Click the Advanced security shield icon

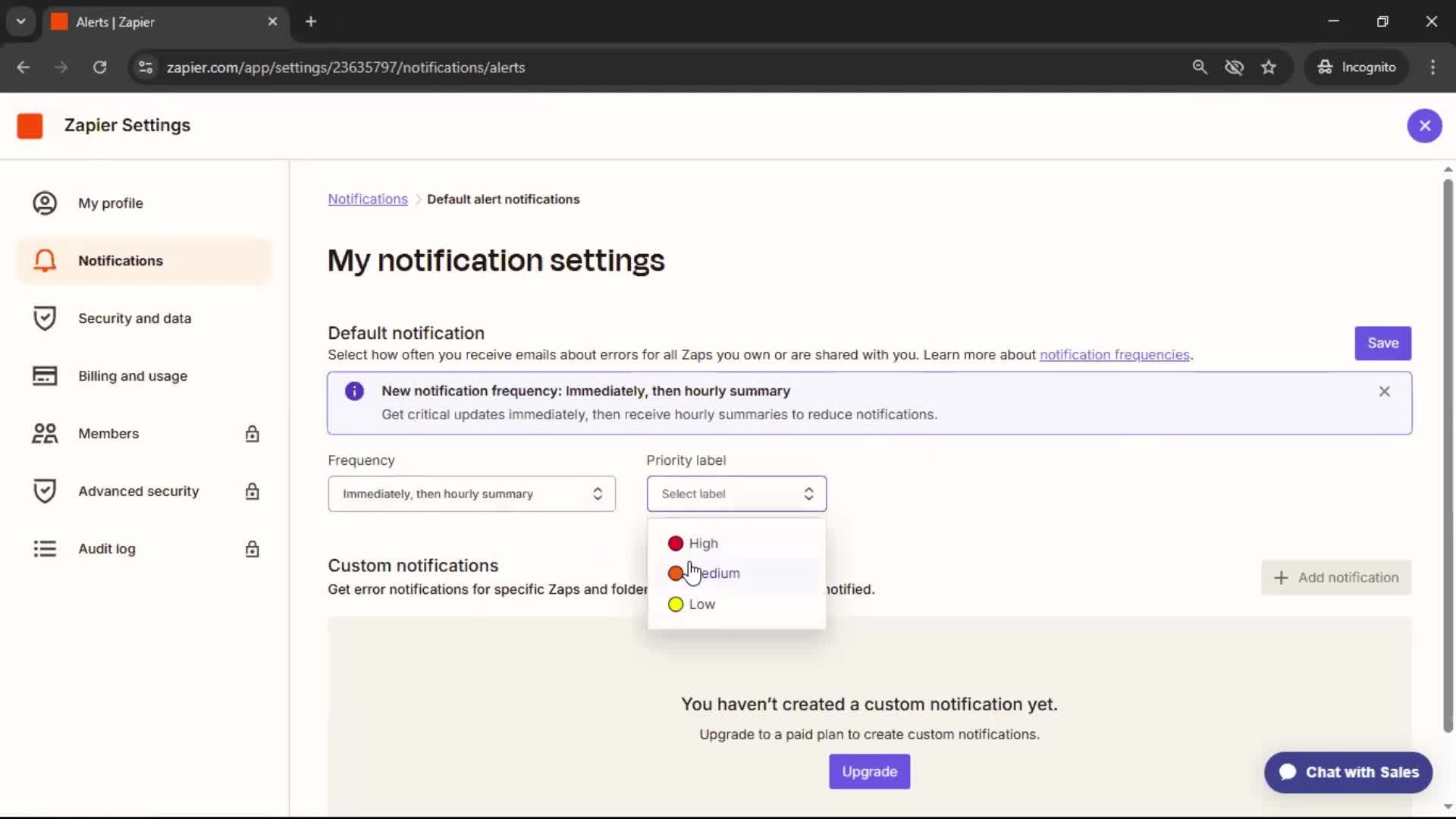click(45, 491)
